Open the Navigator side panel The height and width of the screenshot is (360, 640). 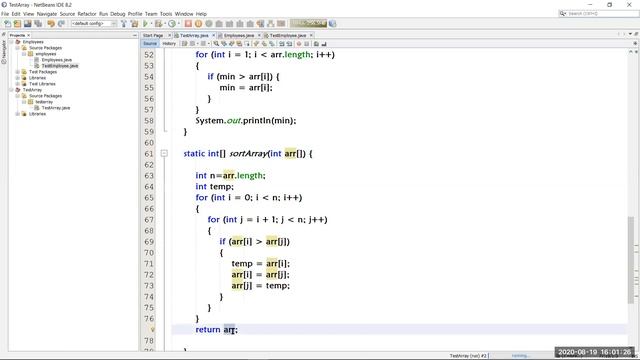pos(4,52)
